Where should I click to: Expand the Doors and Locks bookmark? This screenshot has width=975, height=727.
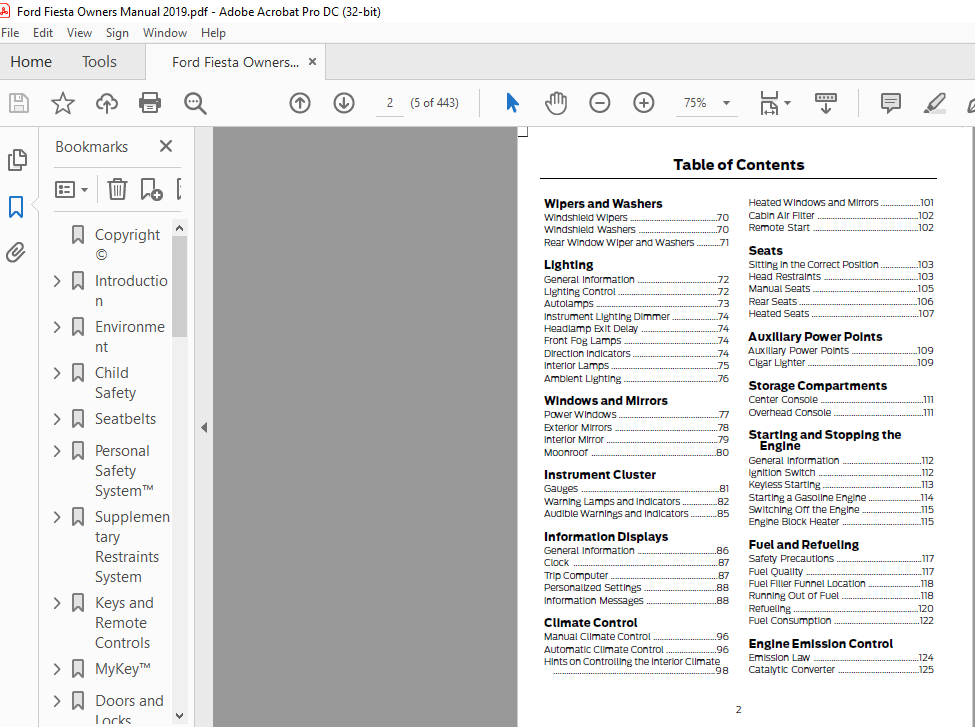(57, 701)
